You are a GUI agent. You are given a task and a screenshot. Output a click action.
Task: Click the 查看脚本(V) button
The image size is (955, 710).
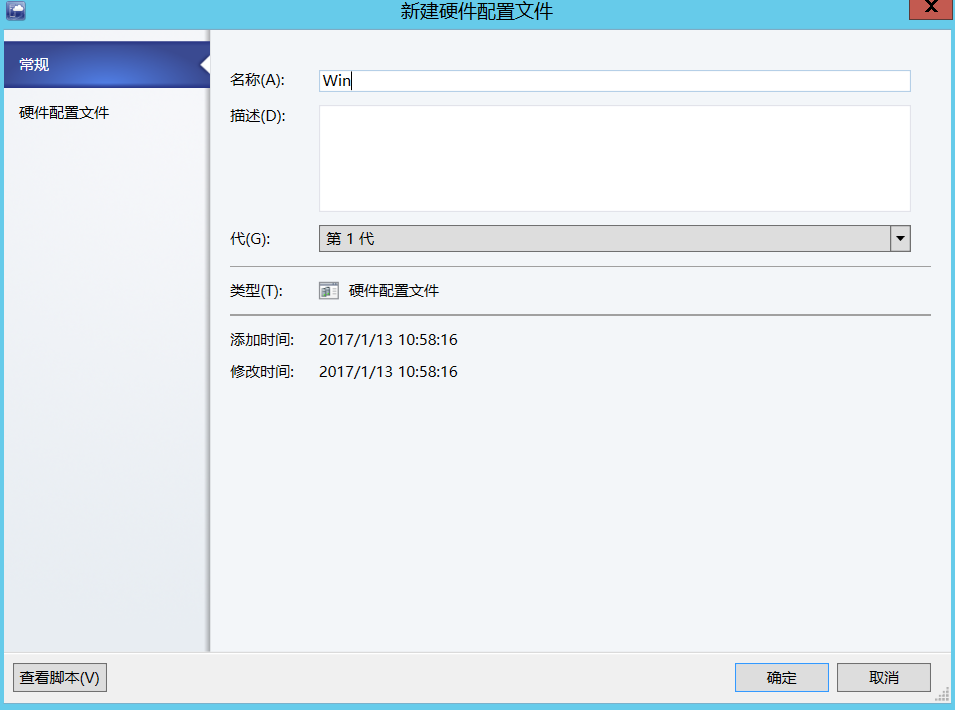pos(60,678)
